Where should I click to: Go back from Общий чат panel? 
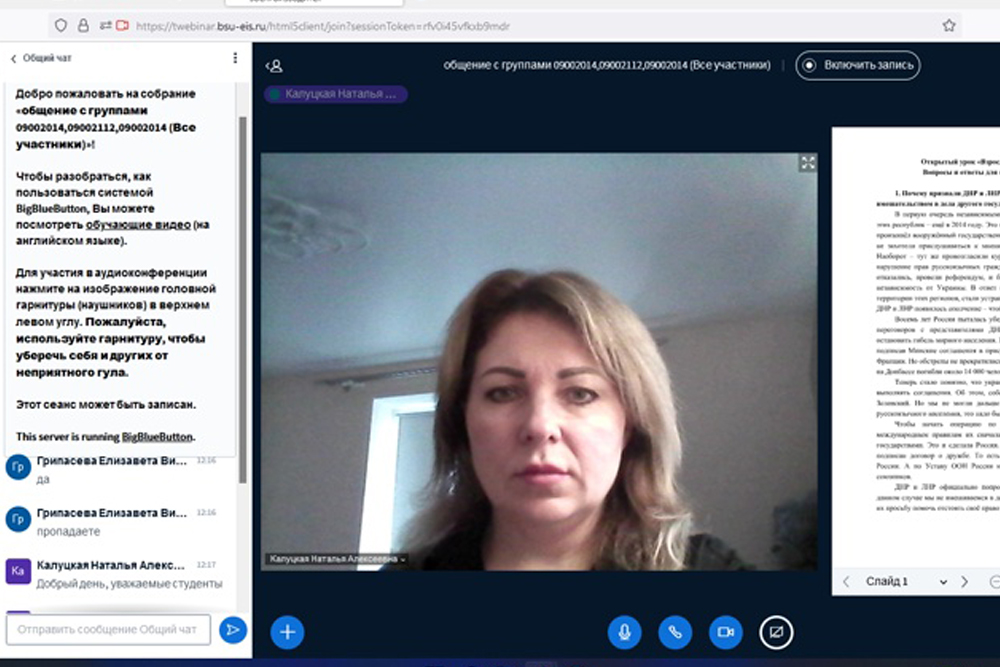pos(13,59)
